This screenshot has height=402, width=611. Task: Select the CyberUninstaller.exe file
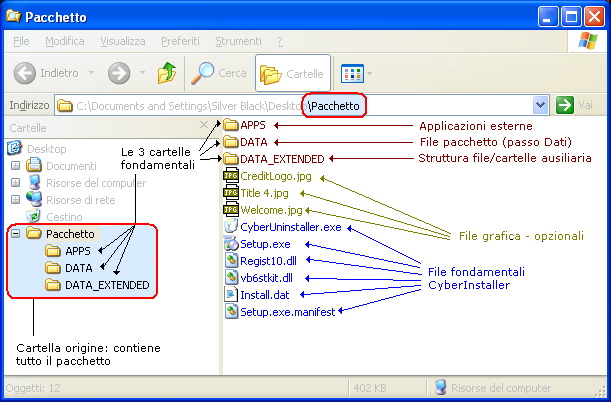point(290,227)
